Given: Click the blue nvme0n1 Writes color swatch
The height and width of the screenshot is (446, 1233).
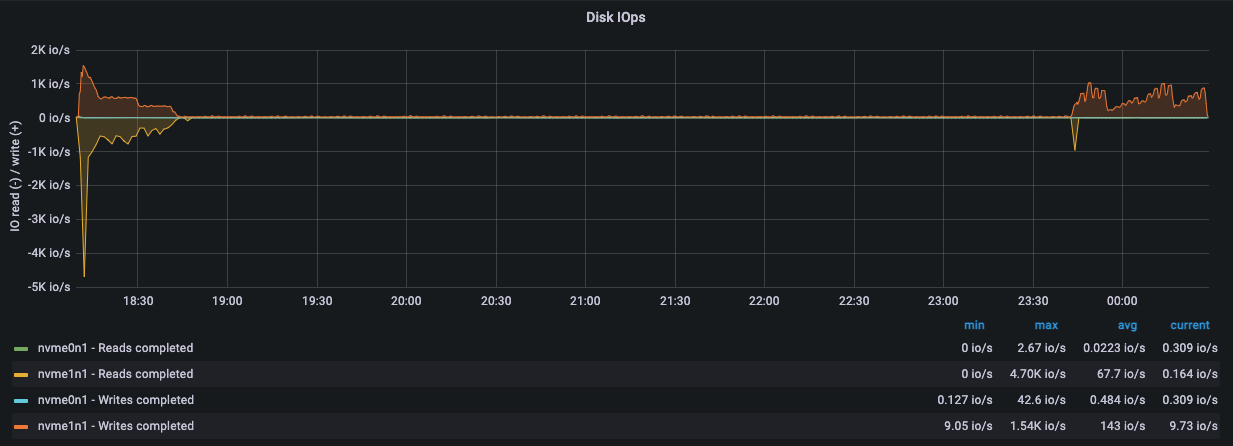Looking at the screenshot, I should pyautogui.click(x=20, y=400).
